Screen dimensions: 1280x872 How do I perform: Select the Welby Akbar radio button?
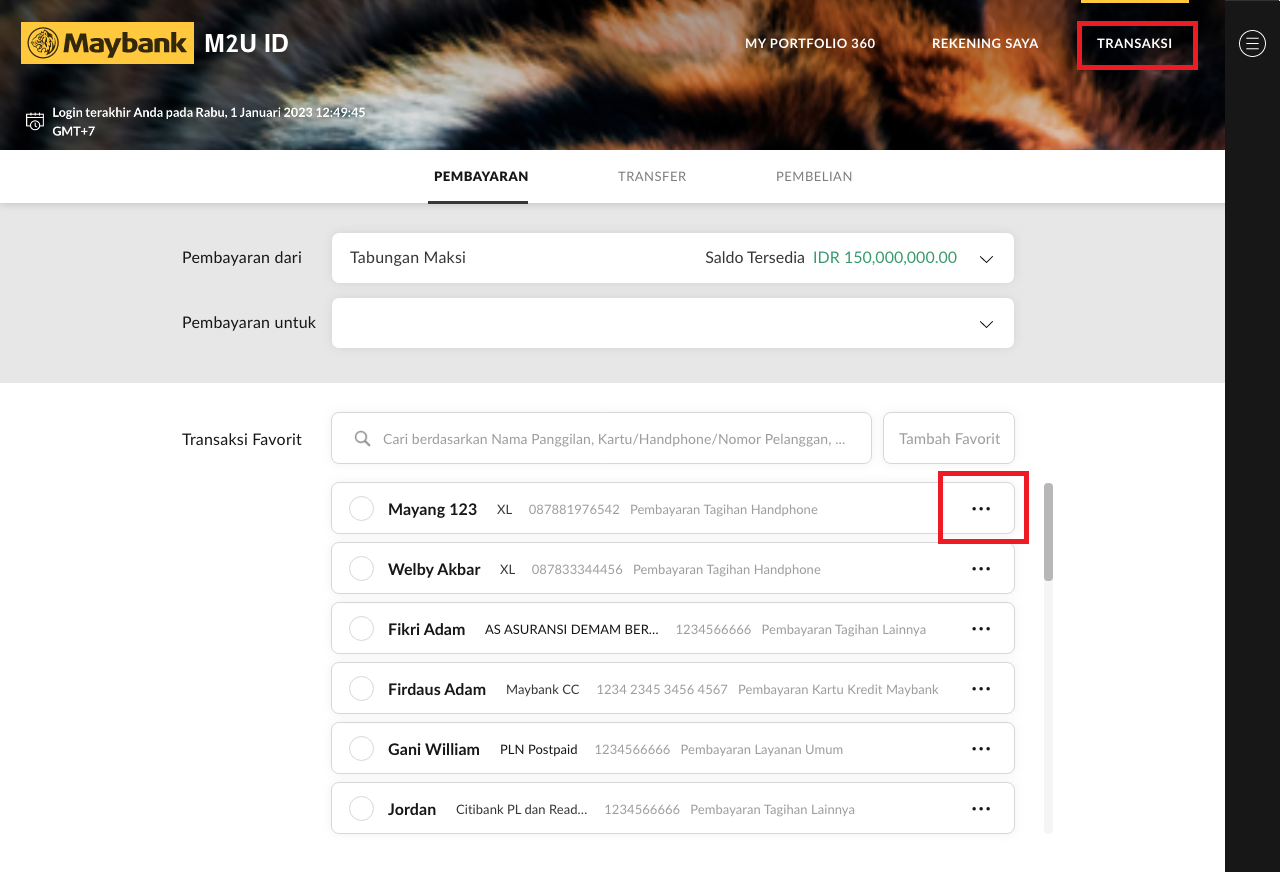click(361, 569)
